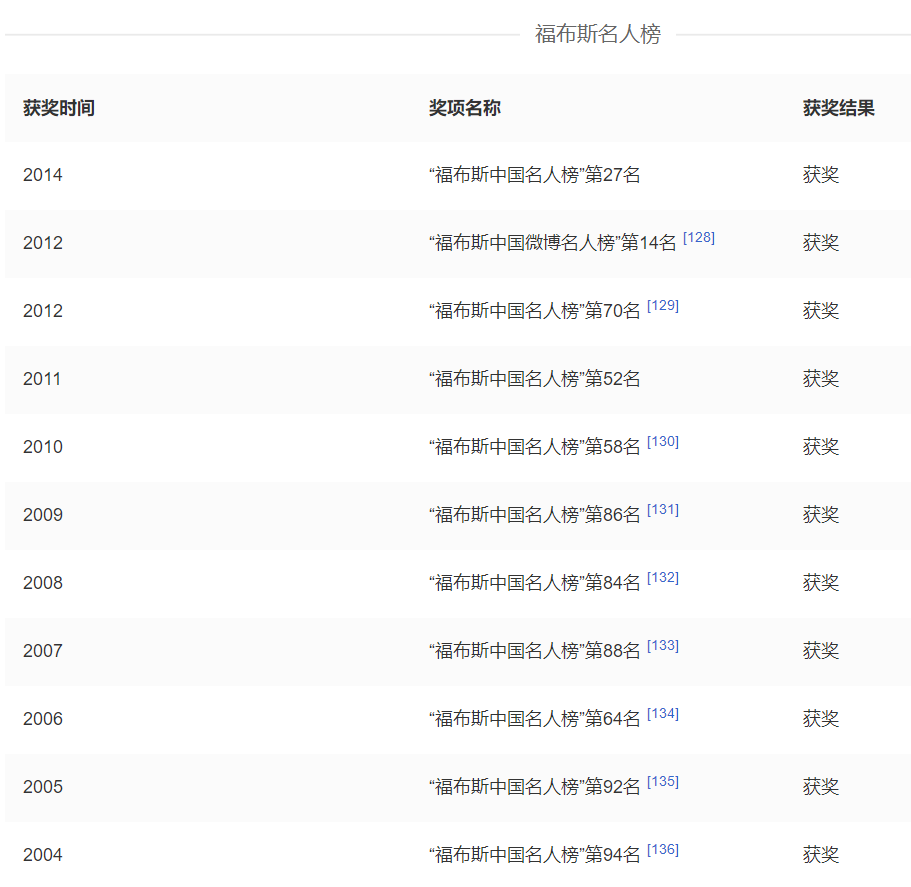The height and width of the screenshot is (887, 911).
Task: Open footnote [130] in the 2010 row
Action: point(662,442)
